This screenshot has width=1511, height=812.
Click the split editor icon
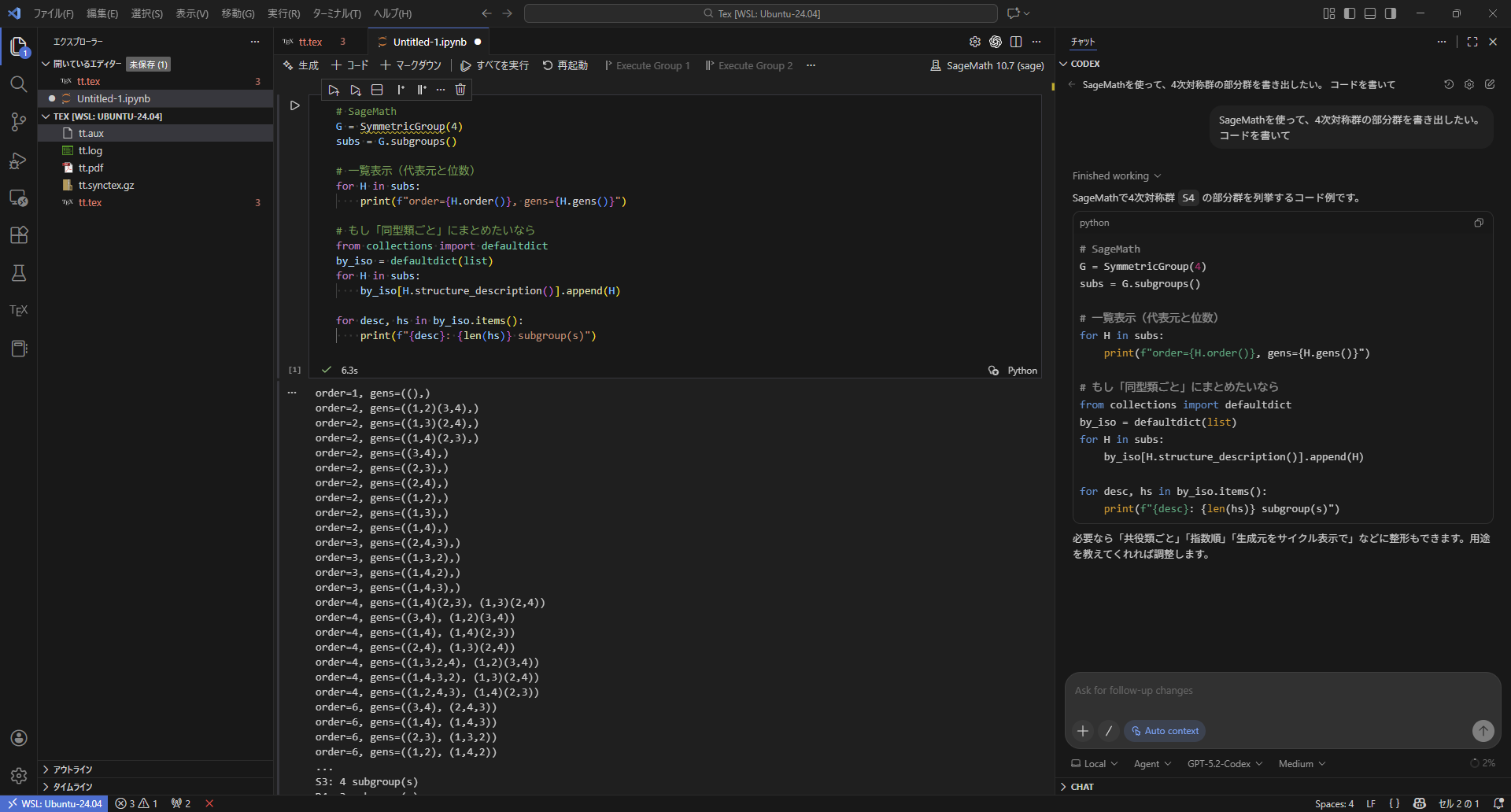click(1016, 42)
